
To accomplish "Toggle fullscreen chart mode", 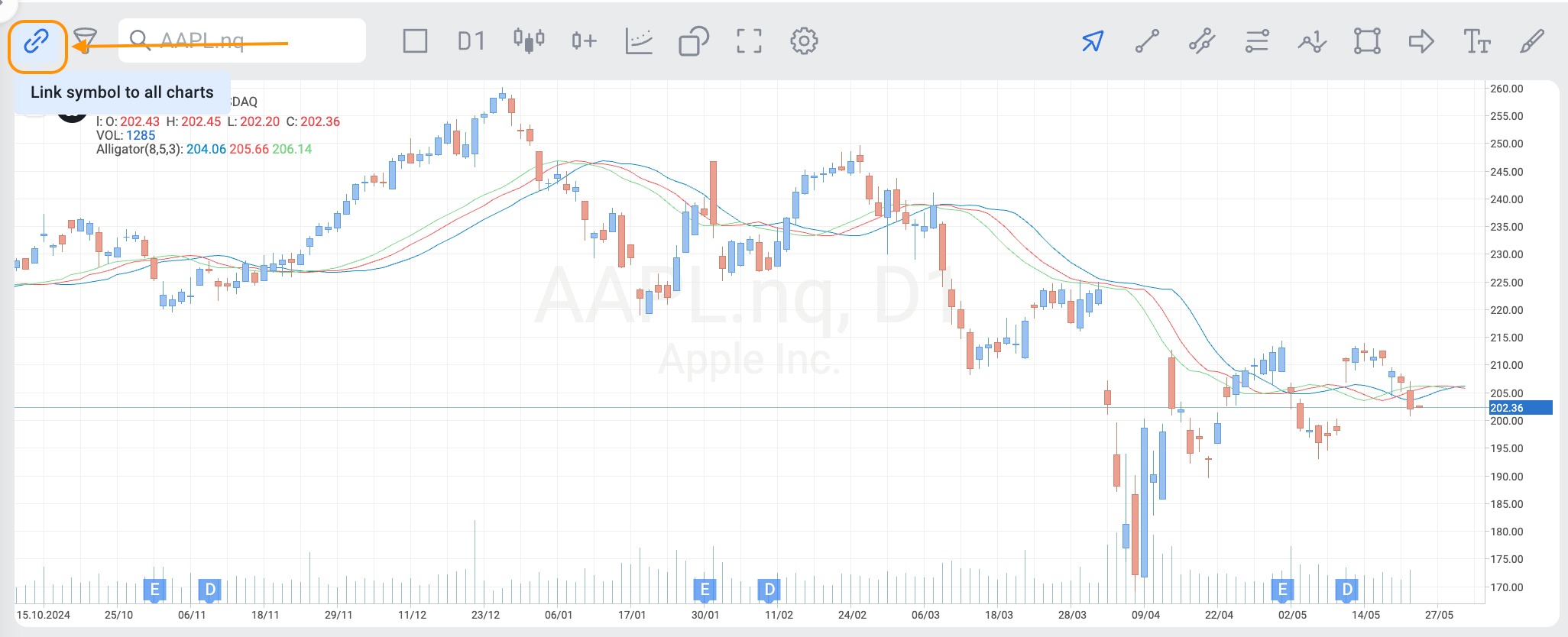I will [749, 40].
